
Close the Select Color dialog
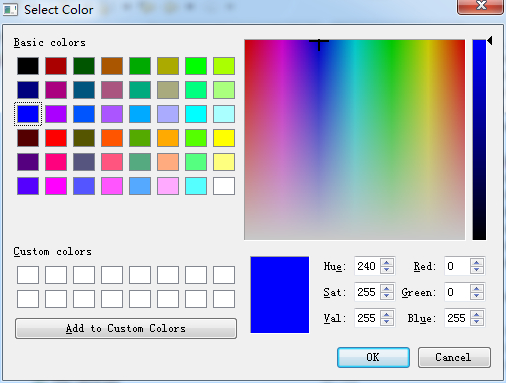(480, 6)
